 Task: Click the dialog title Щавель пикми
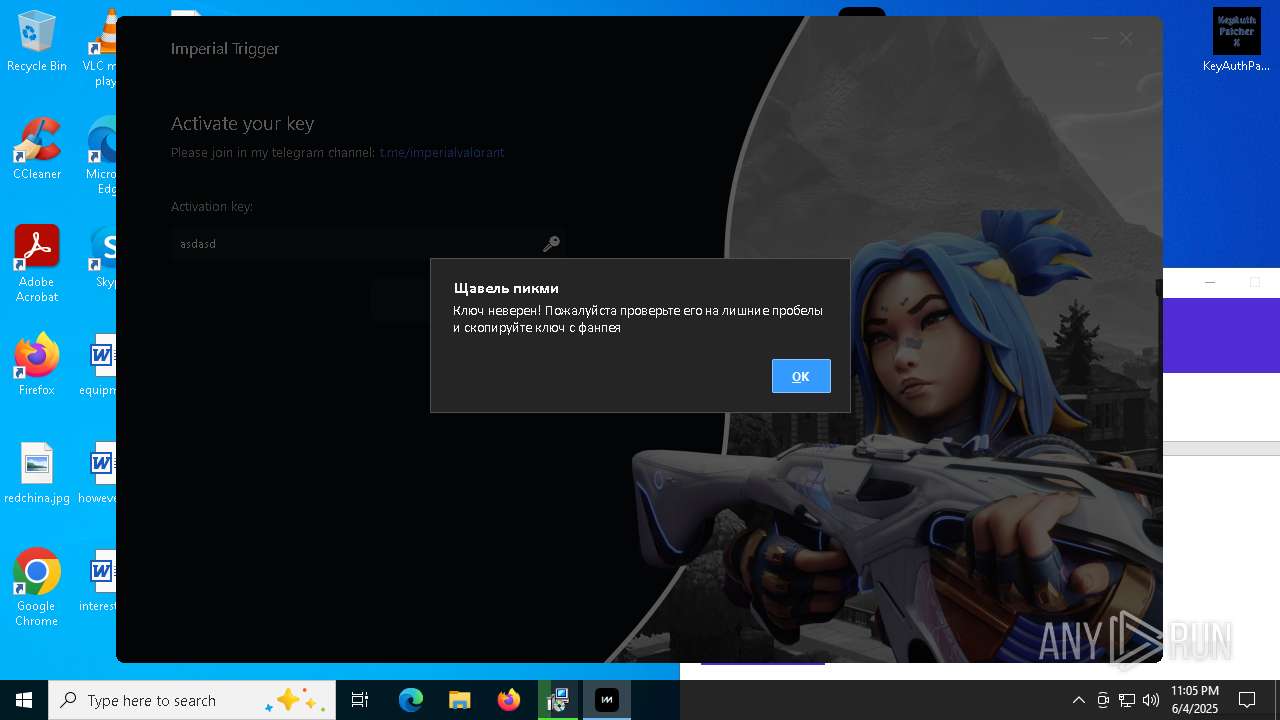(506, 289)
